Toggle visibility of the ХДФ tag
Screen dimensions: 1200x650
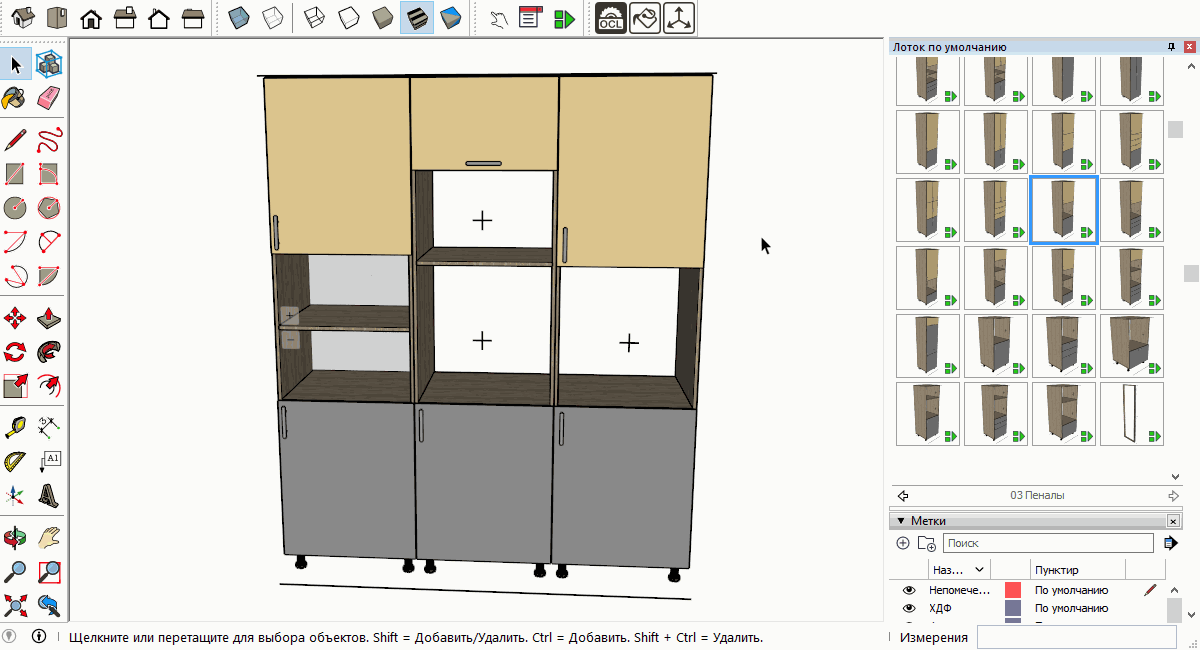pyautogui.click(x=909, y=608)
